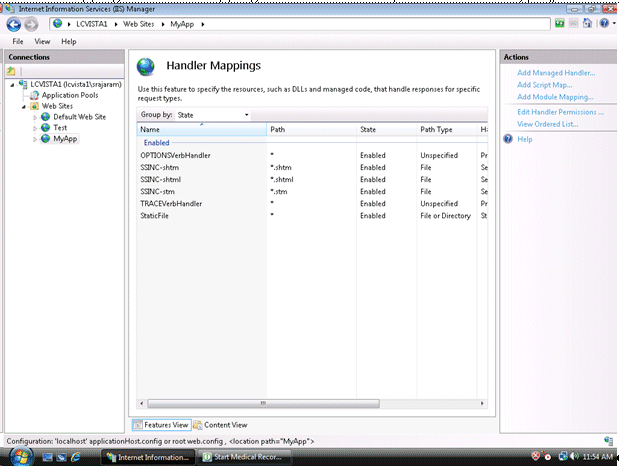Sort the list by the Name column header
Screen dimensions: 619x467
pyautogui.click(x=202, y=129)
